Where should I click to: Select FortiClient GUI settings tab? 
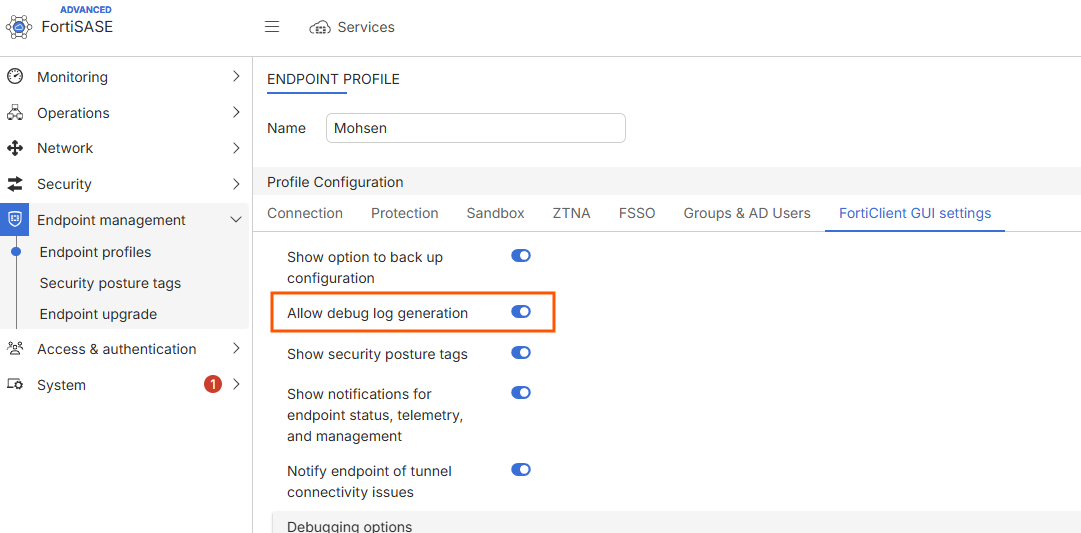915,214
